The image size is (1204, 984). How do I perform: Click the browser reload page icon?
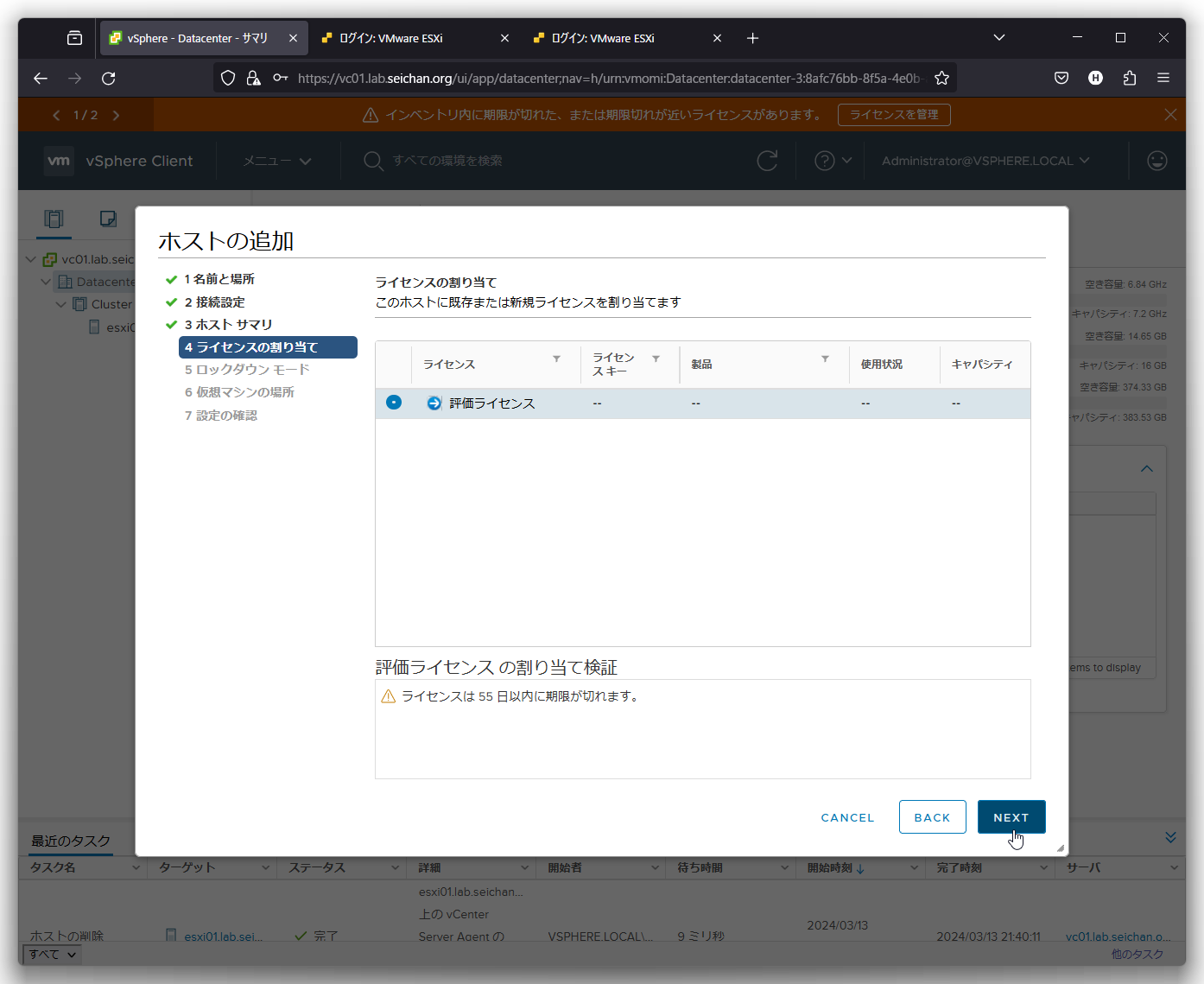pyautogui.click(x=109, y=79)
